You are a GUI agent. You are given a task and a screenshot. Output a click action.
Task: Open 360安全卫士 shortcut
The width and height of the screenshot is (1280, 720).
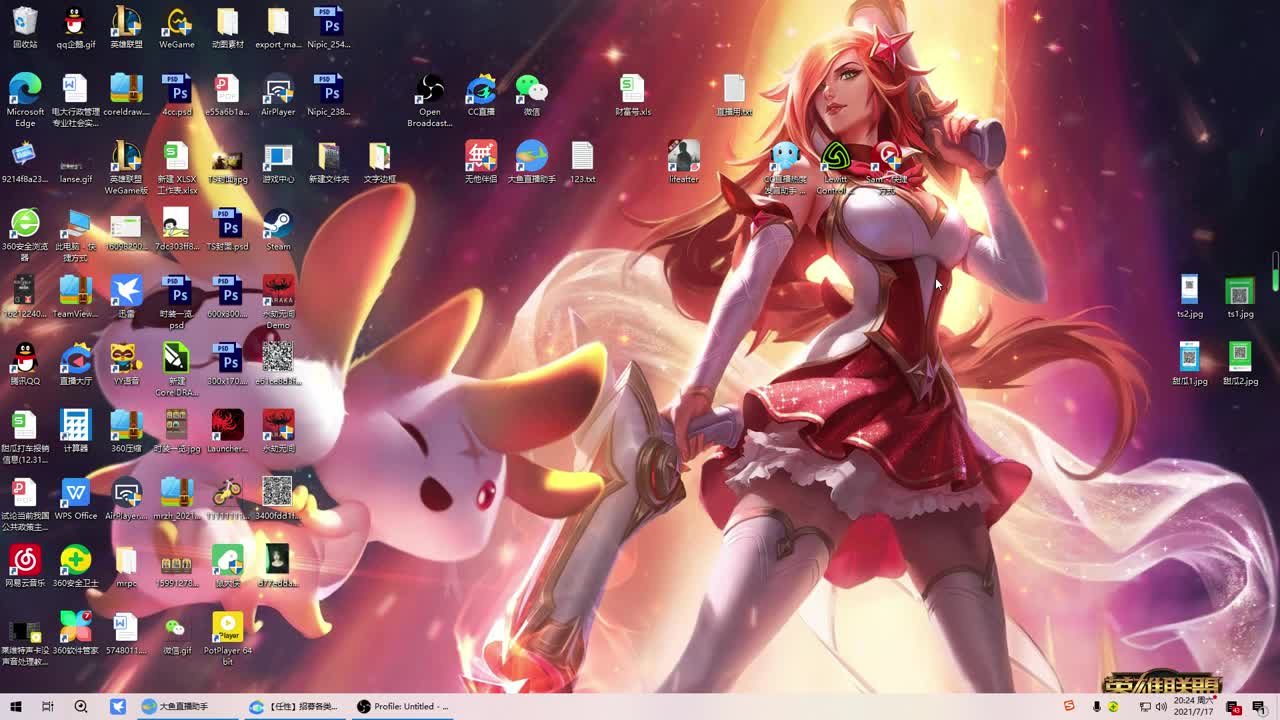75,560
